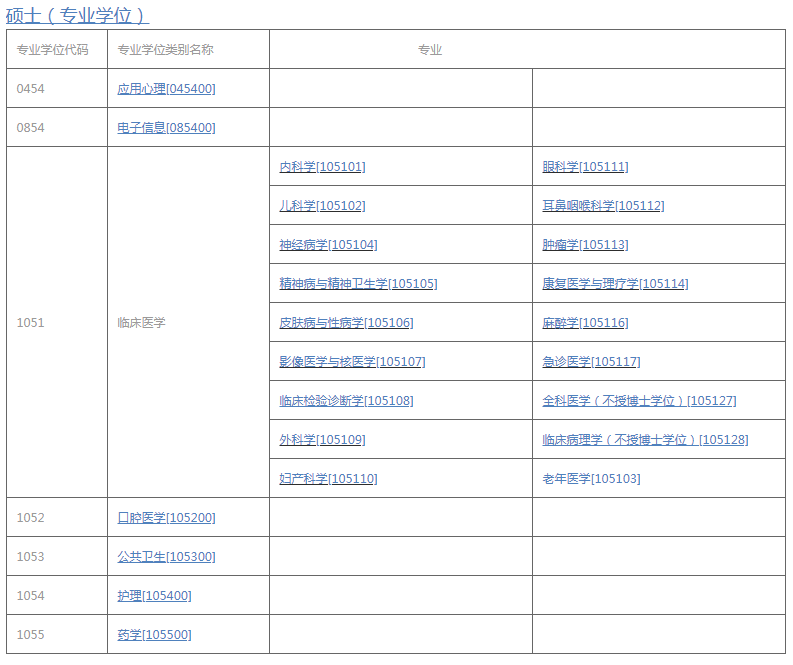Image resolution: width=793 pixels, height=665 pixels.
Task: Open 内科学[105101] link
Action: click(x=322, y=166)
